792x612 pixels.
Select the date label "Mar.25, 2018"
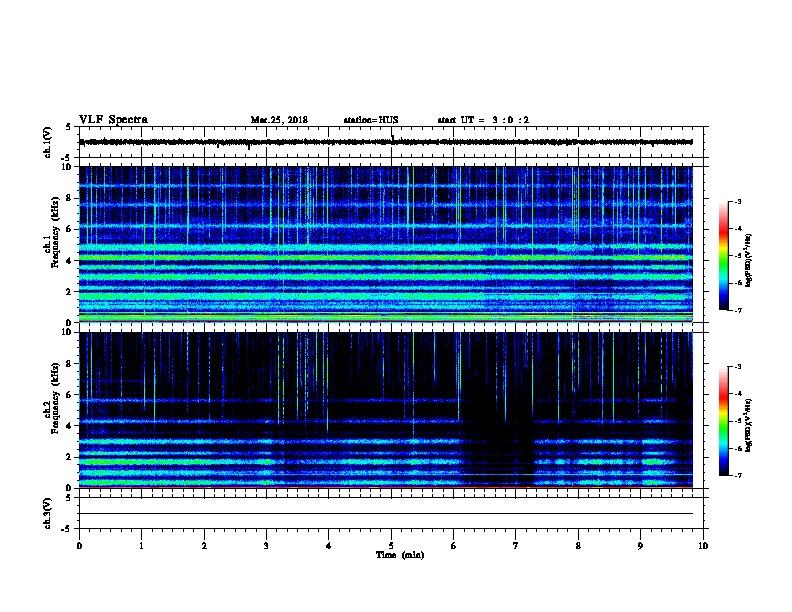point(279,120)
